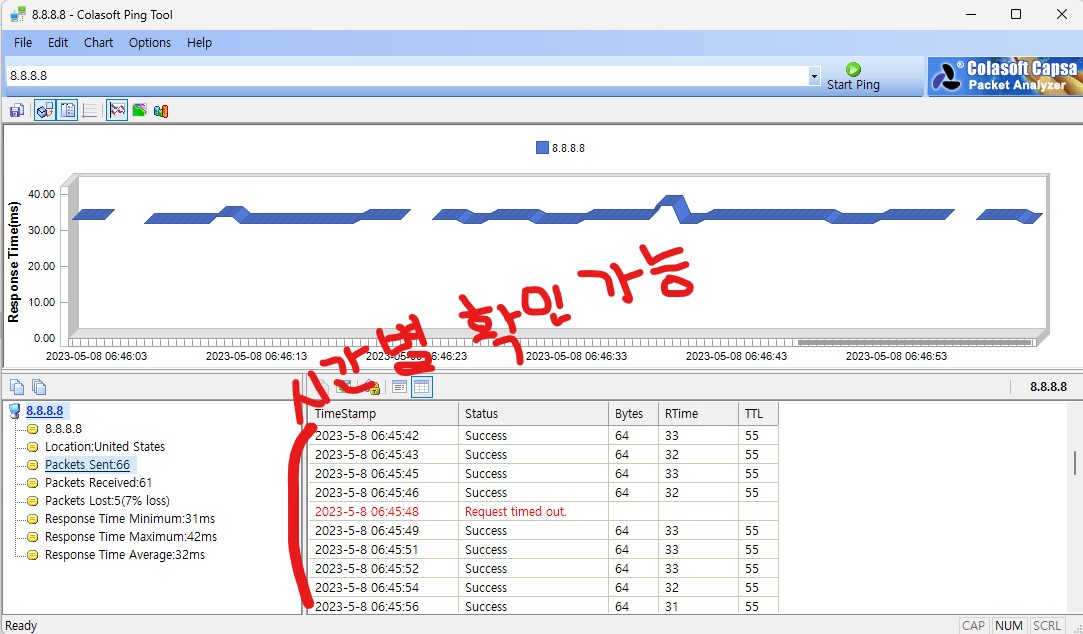Viewport: 1083px width, 634px height.
Task: Switch to the area chart type icon
Action: [x=140, y=111]
